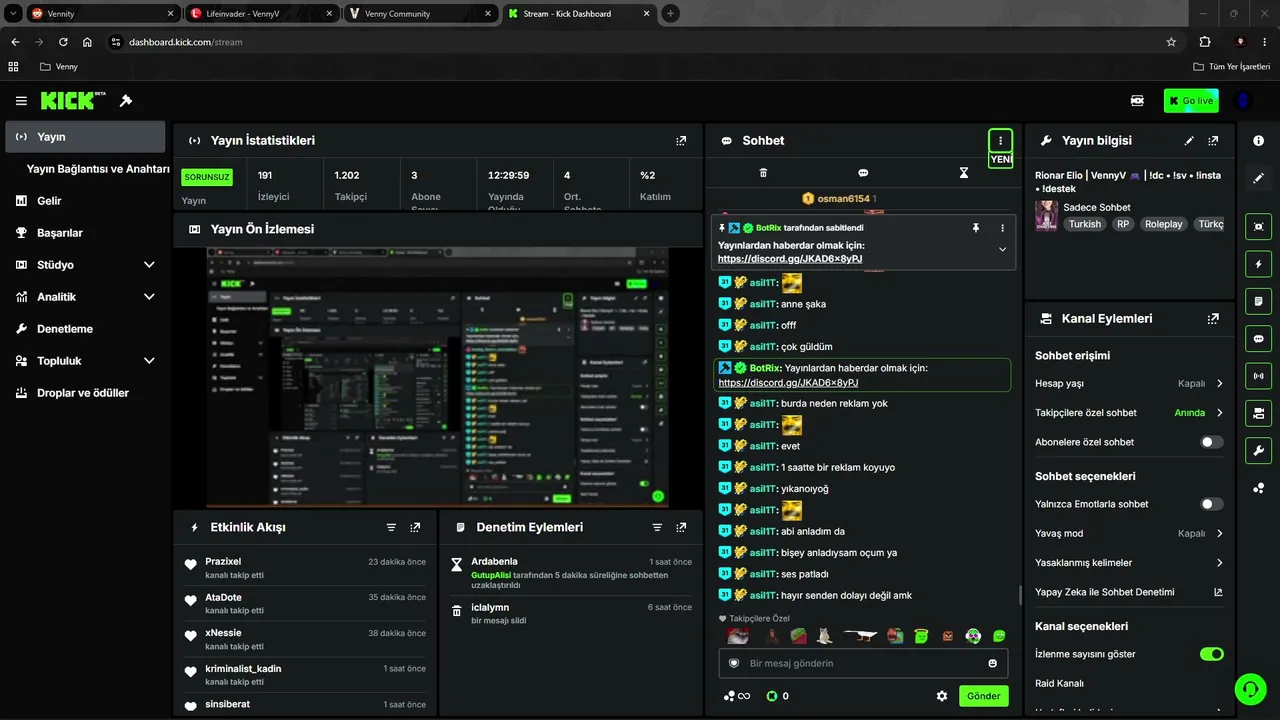
Task: Filter the Etkinlik Akışı feed
Action: click(x=391, y=527)
